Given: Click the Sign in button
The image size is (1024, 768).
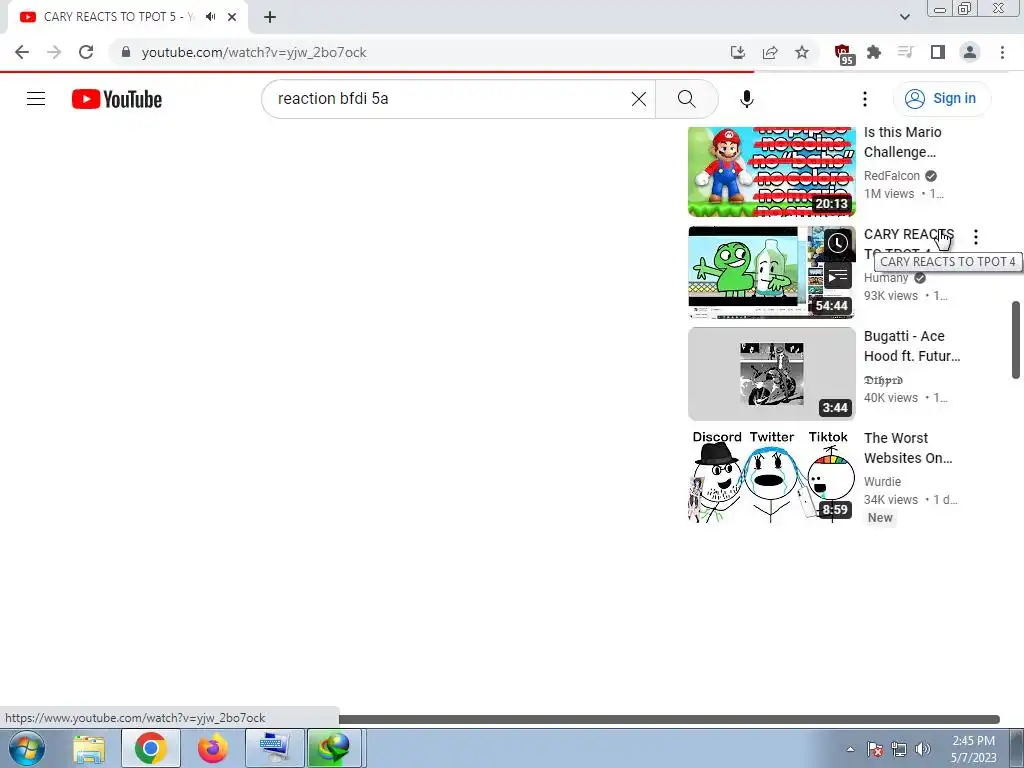Looking at the screenshot, I should pos(941,99).
